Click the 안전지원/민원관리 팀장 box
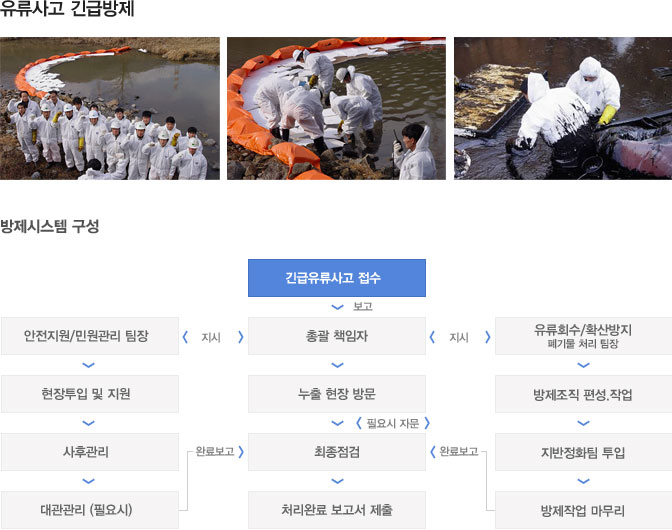This screenshot has height=530, width=672. [x=90, y=336]
